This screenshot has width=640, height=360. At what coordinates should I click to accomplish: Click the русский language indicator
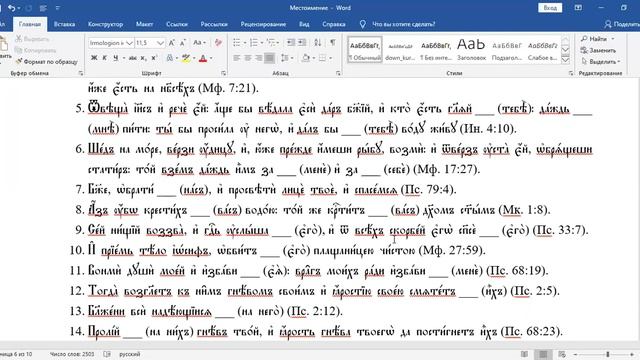tap(129, 354)
